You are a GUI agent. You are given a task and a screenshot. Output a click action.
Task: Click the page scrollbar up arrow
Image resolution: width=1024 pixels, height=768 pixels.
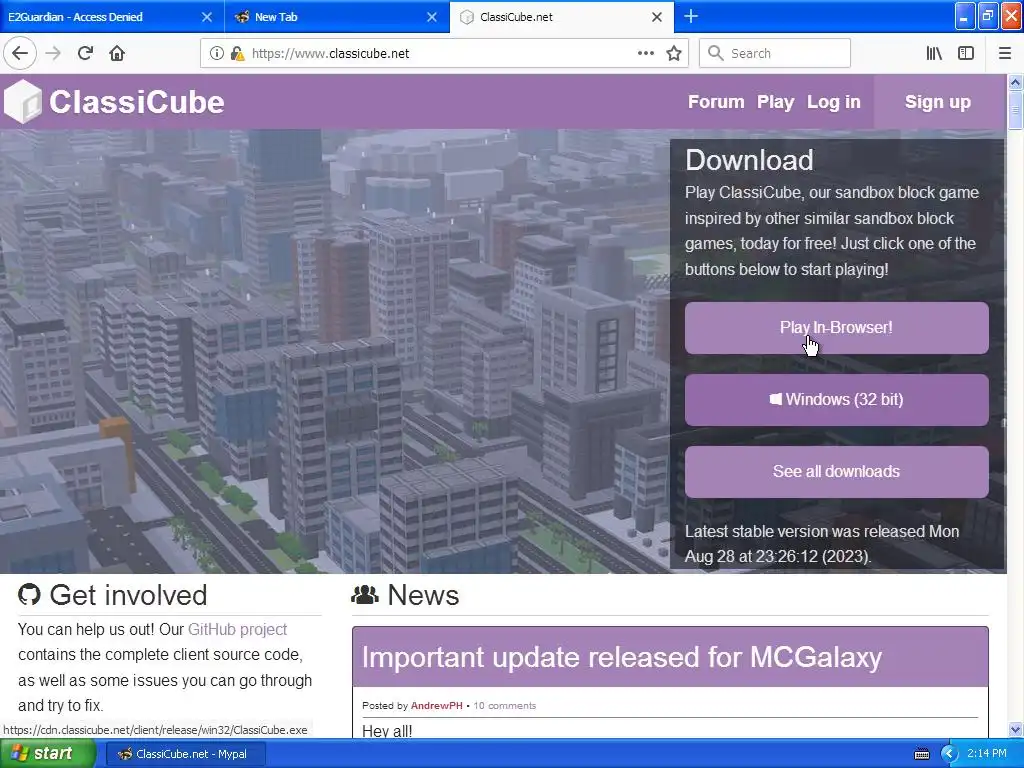(1015, 82)
